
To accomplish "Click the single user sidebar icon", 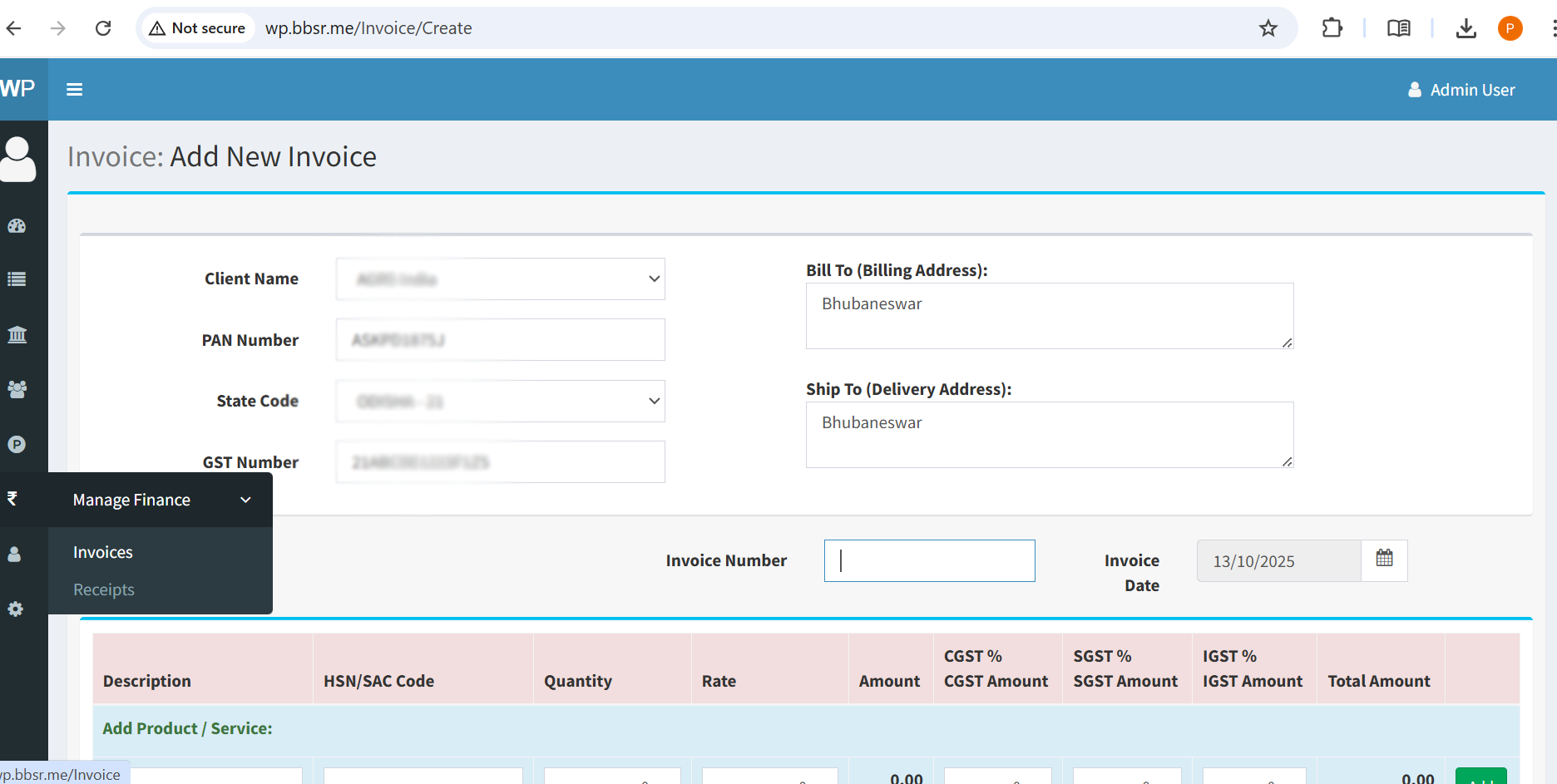I will click(14, 555).
